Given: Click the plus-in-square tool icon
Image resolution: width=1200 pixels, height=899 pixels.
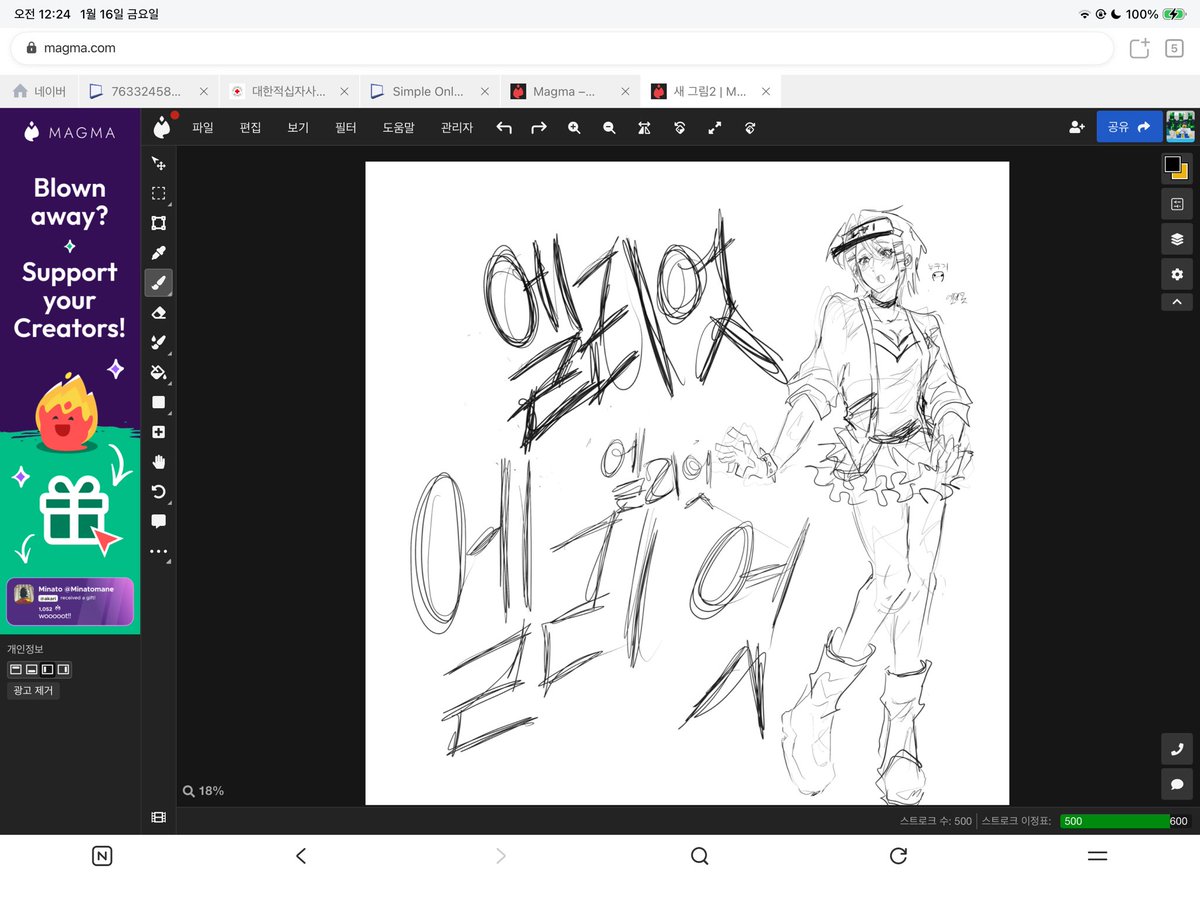Looking at the screenshot, I should (x=158, y=432).
